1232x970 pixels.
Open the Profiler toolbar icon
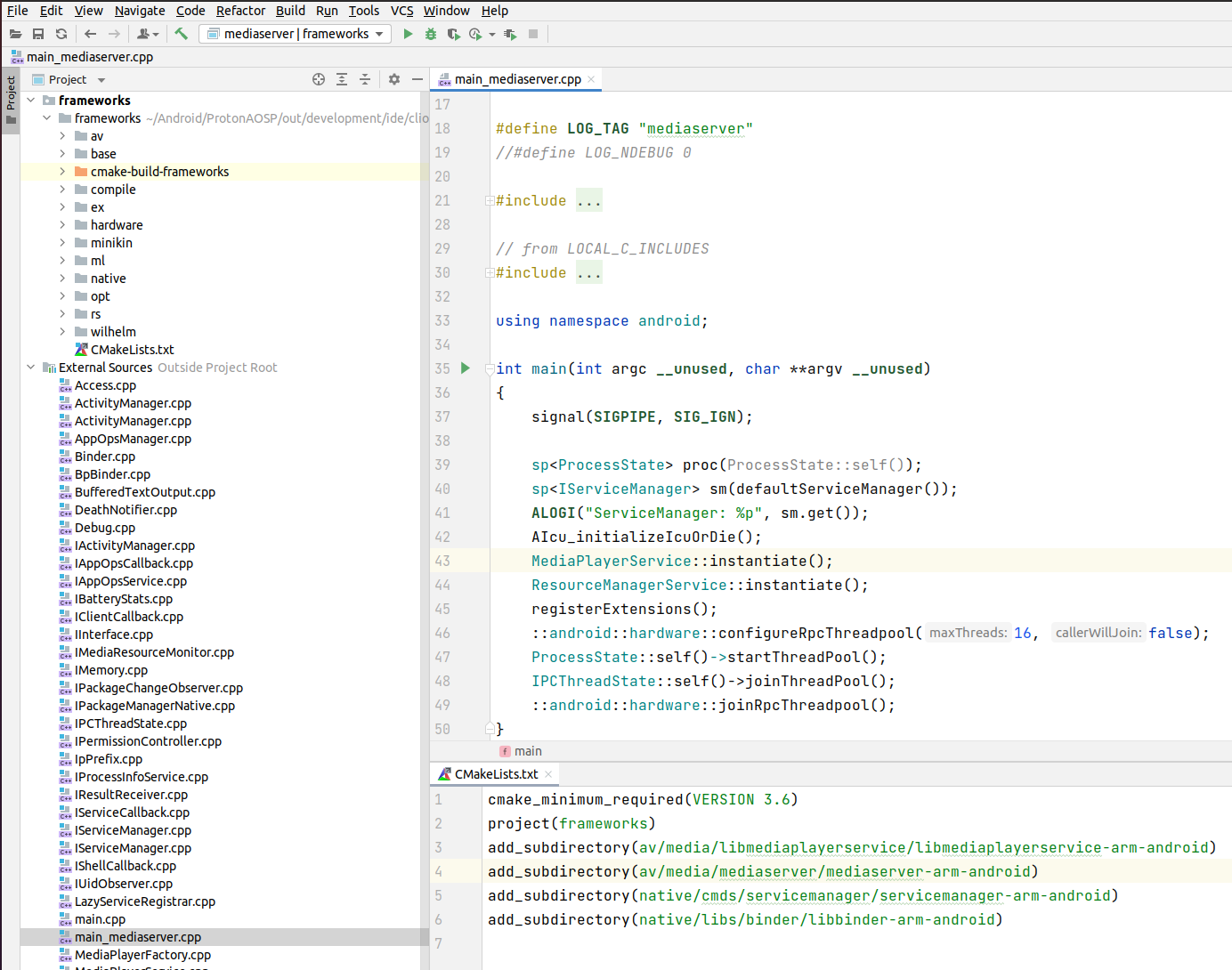475,34
